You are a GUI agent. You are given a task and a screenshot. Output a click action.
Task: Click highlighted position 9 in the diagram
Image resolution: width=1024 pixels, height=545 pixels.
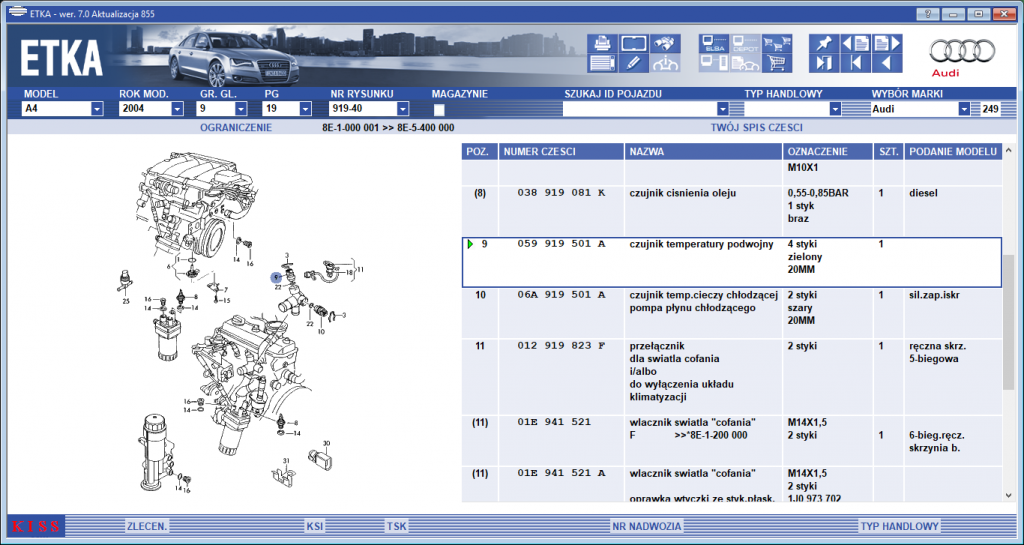[277, 277]
